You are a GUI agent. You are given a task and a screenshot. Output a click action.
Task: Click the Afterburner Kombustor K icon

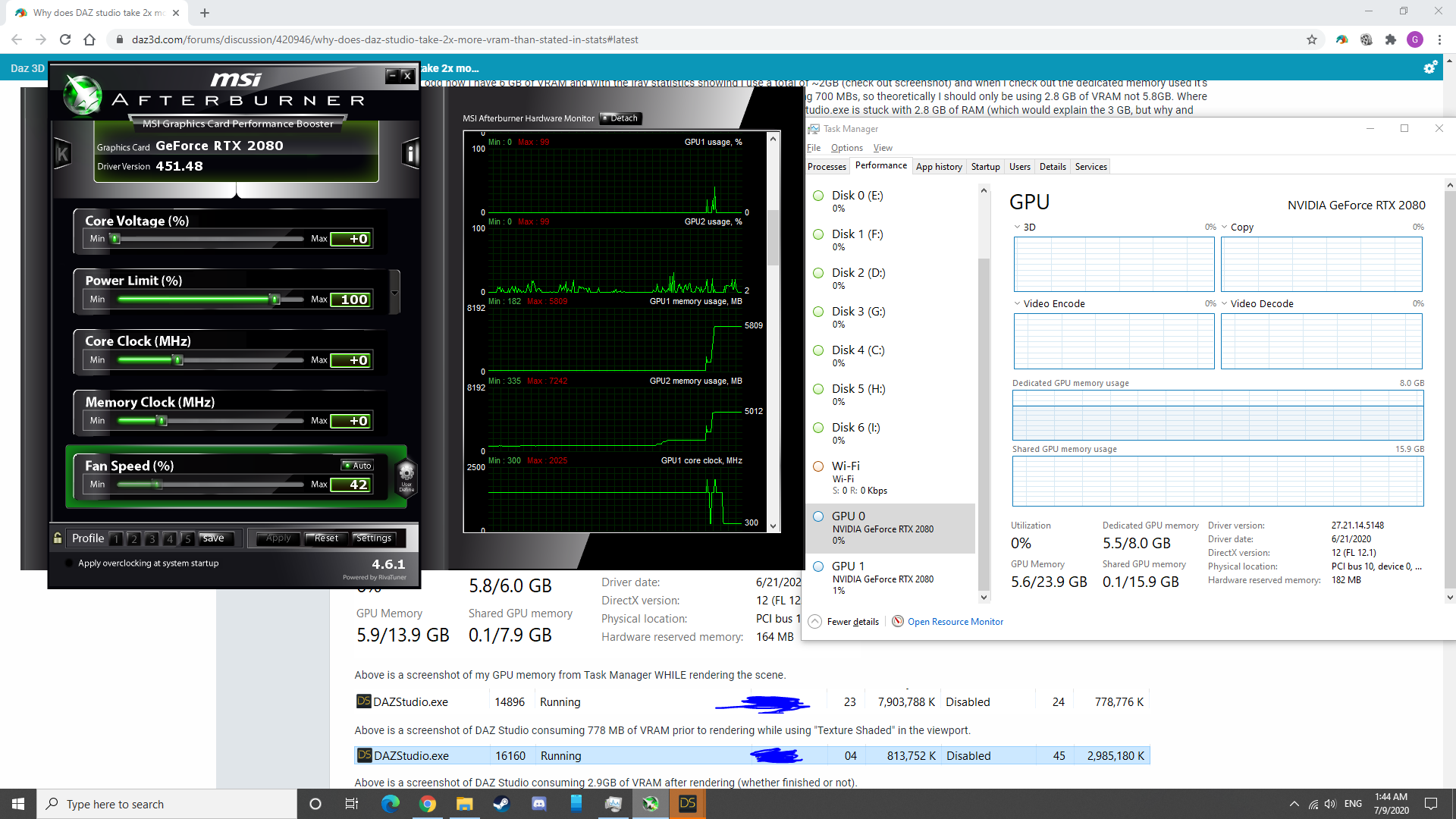(63, 155)
